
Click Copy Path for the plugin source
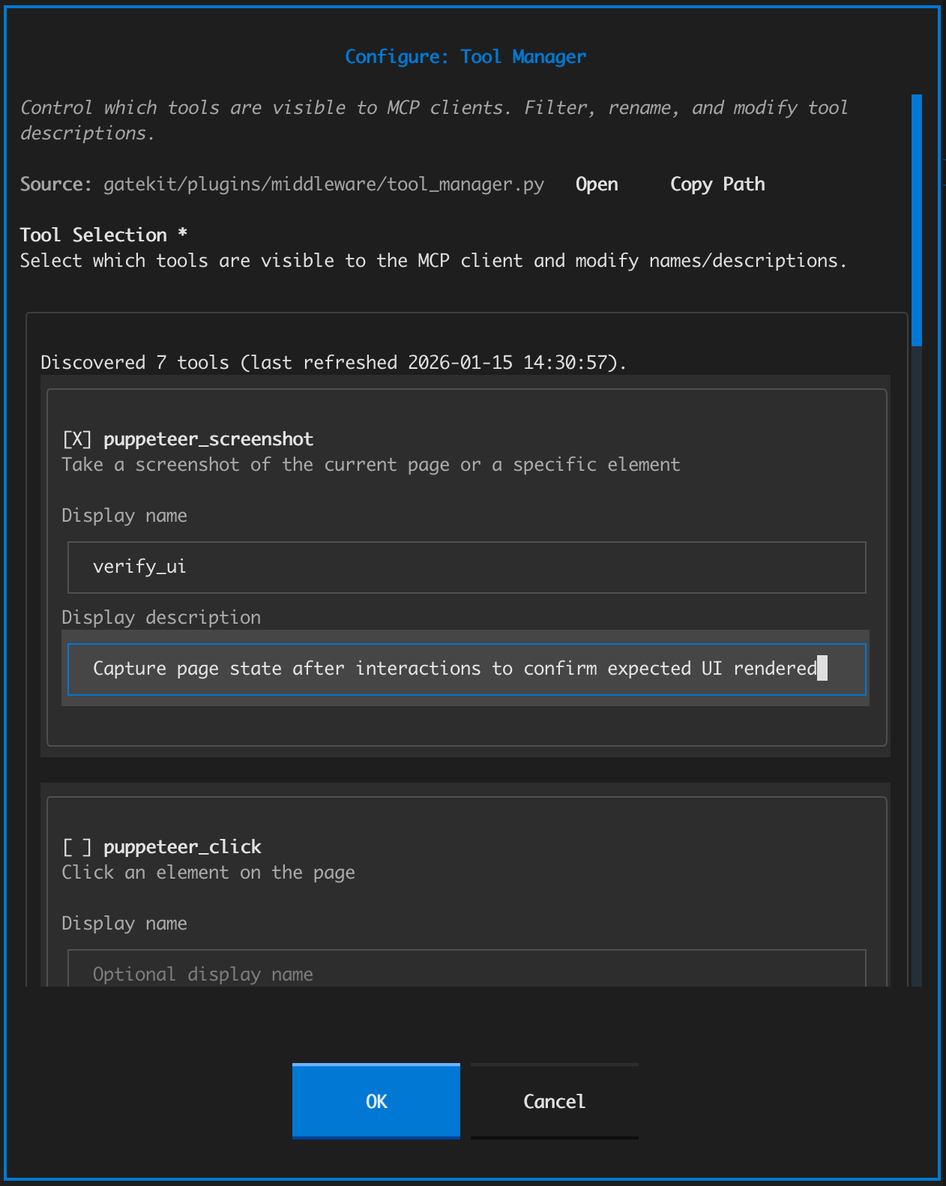(717, 184)
